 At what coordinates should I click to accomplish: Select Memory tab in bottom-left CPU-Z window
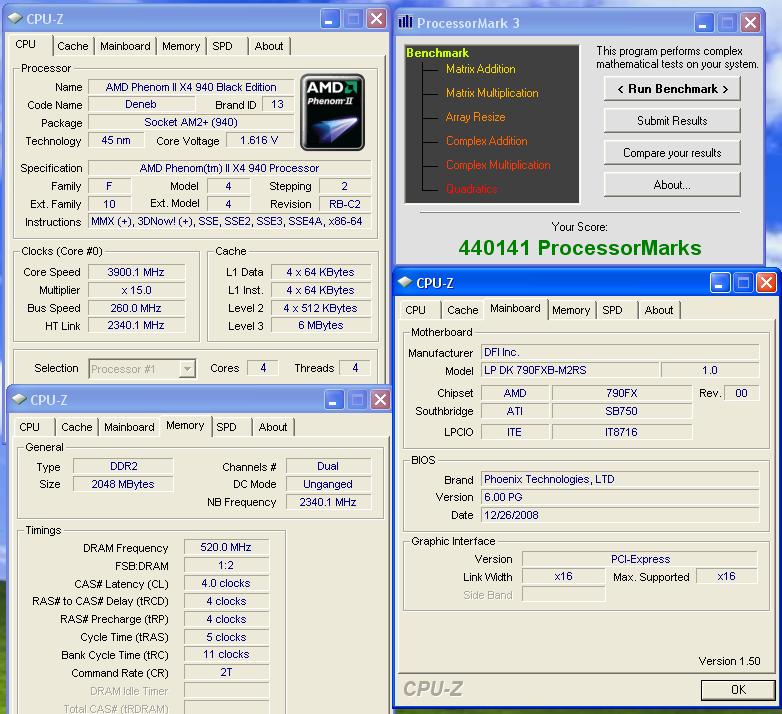click(x=185, y=425)
